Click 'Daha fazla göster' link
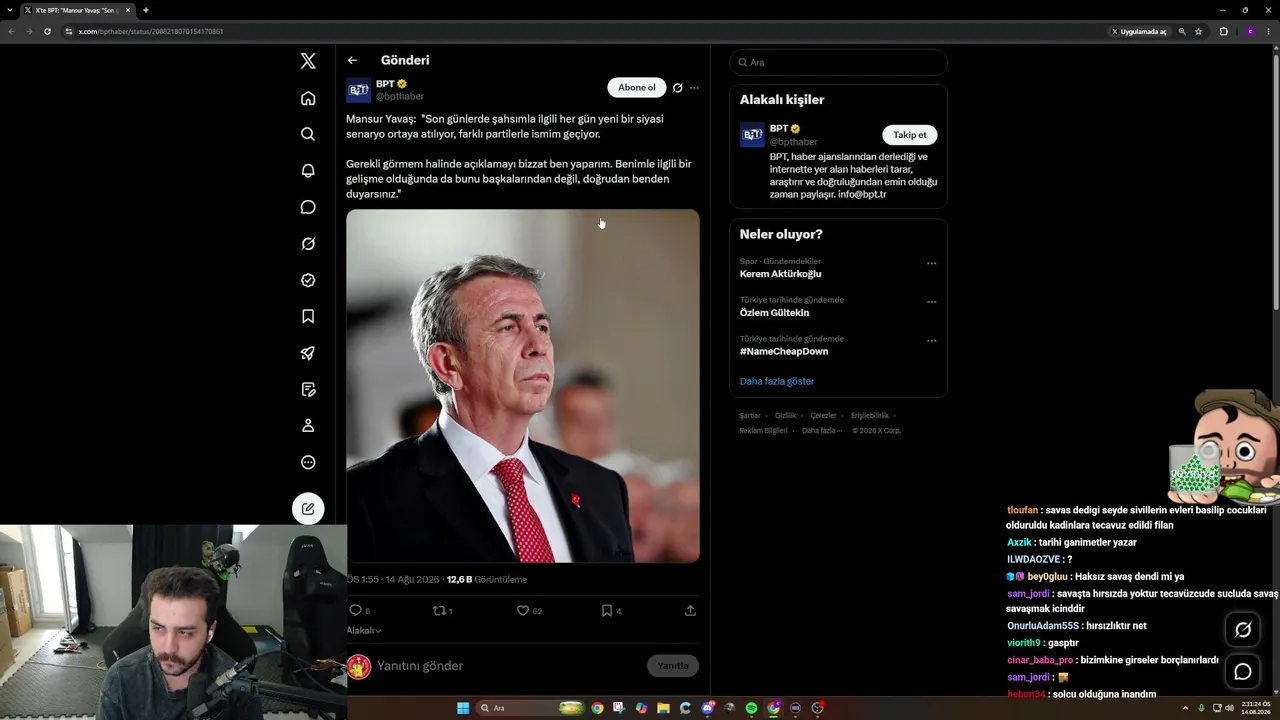This screenshot has height=720, width=1280. click(777, 381)
